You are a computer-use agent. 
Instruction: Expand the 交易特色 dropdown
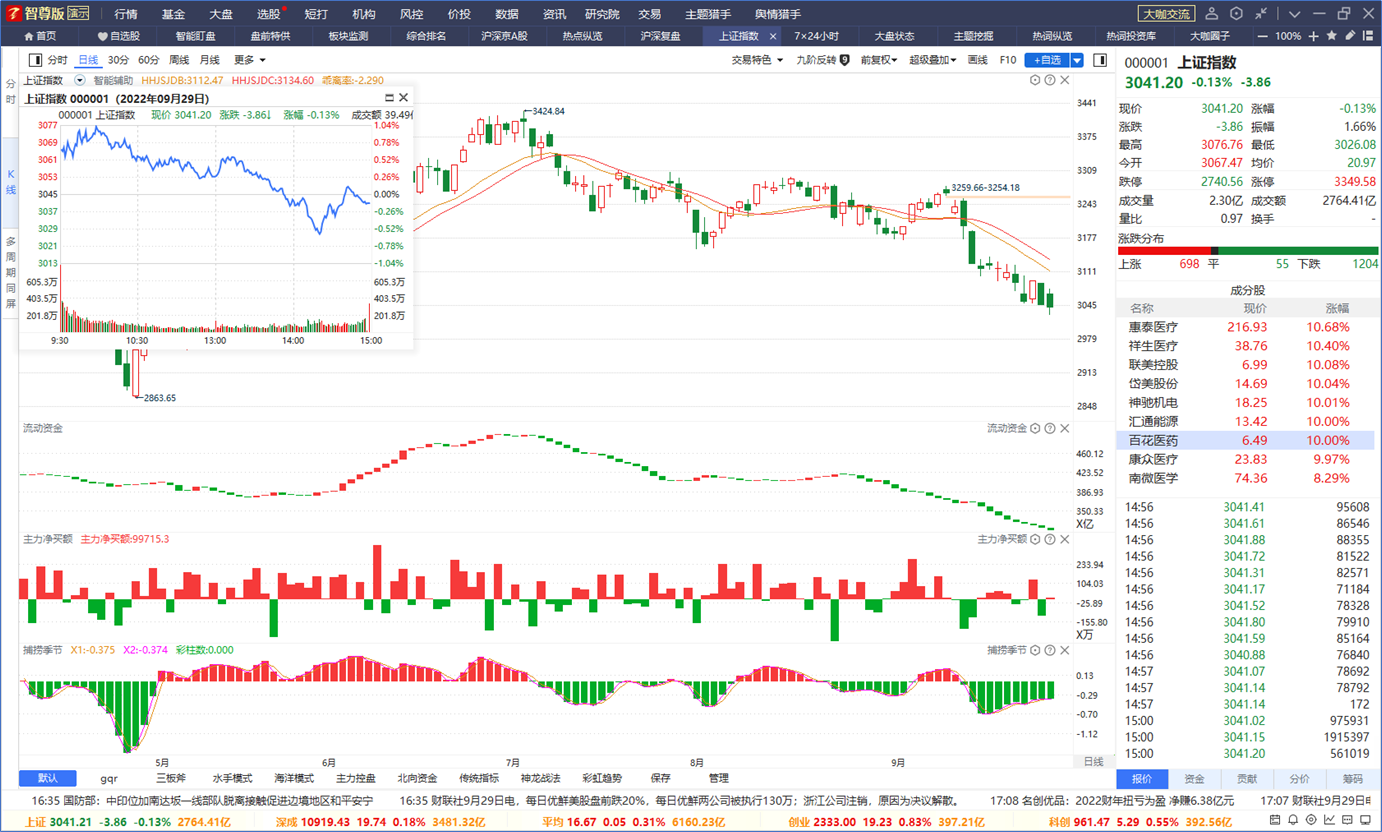click(x=758, y=60)
